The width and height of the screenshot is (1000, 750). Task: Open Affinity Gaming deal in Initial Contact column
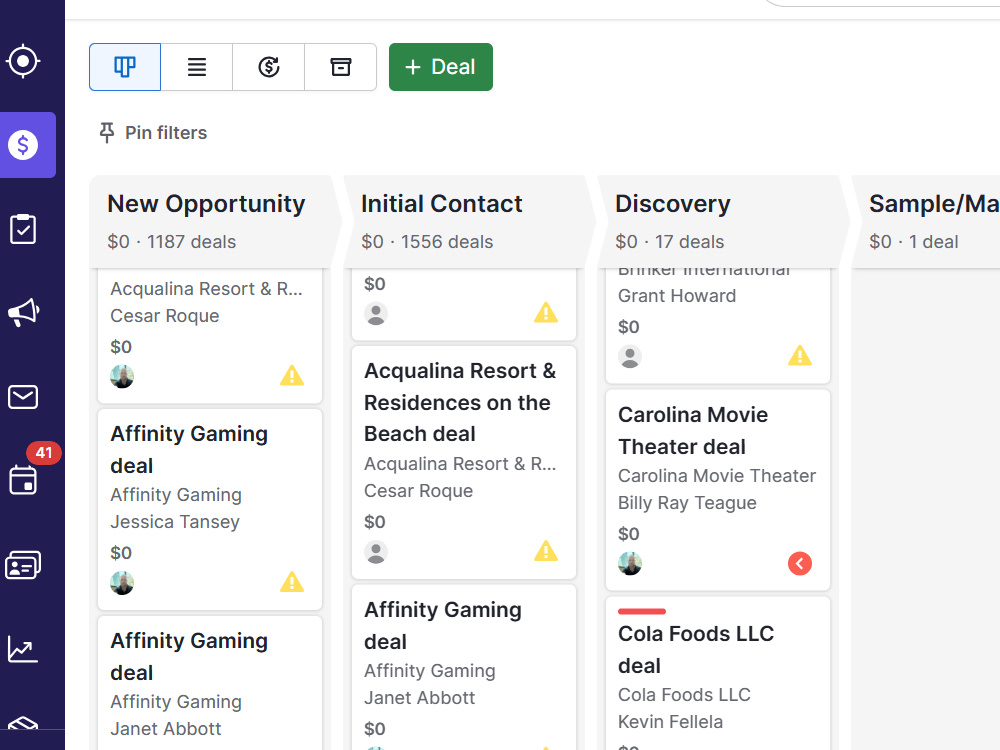tap(464, 667)
